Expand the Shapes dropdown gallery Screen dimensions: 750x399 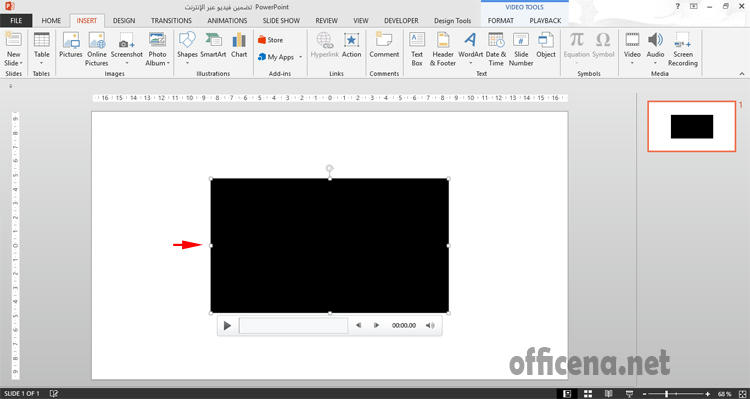(x=187, y=63)
